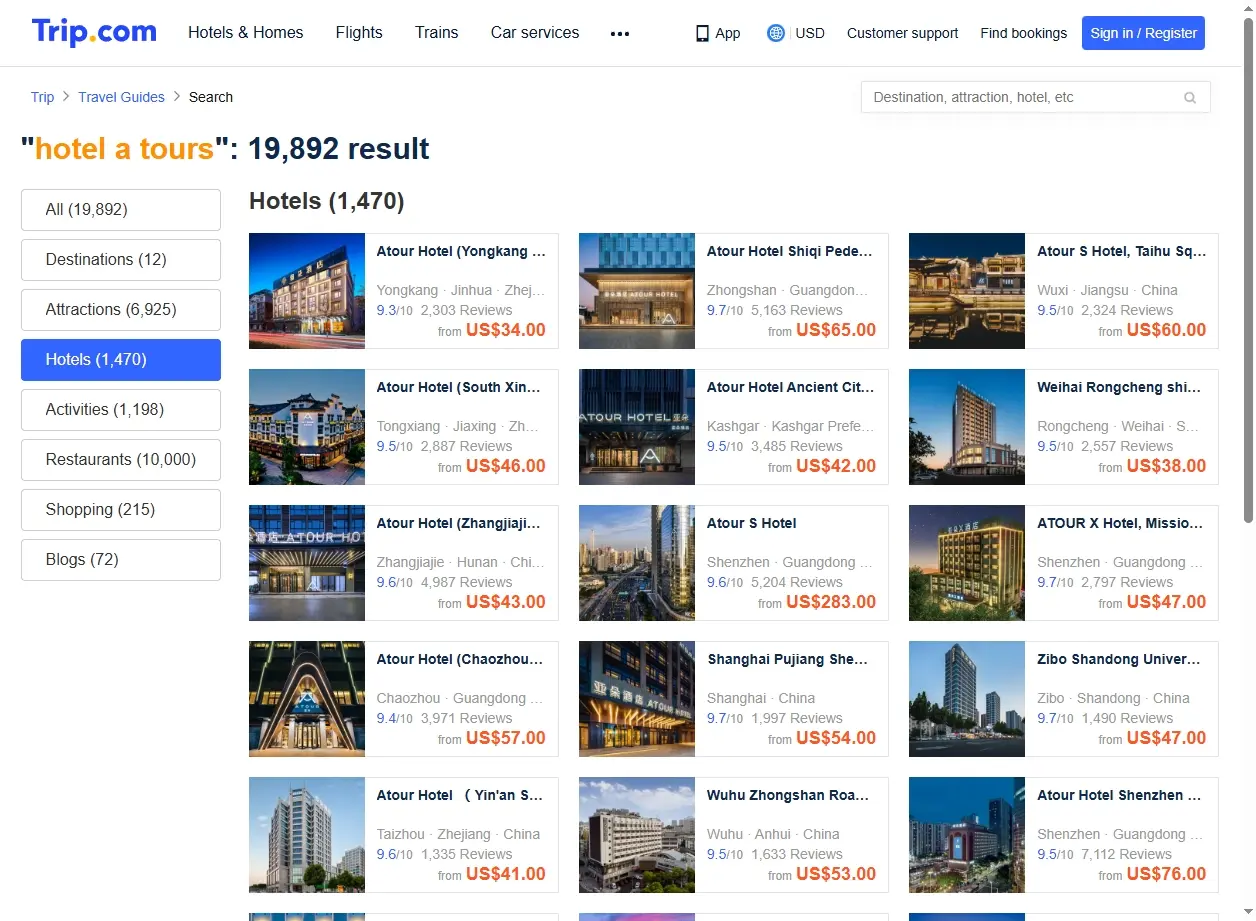Open Hotels & Homes menu
The image size is (1256, 921).
[246, 33]
